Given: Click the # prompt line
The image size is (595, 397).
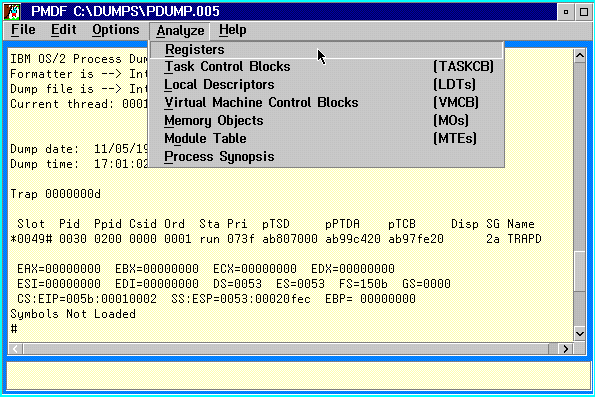Looking at the screenshot, I should (14, 329).
